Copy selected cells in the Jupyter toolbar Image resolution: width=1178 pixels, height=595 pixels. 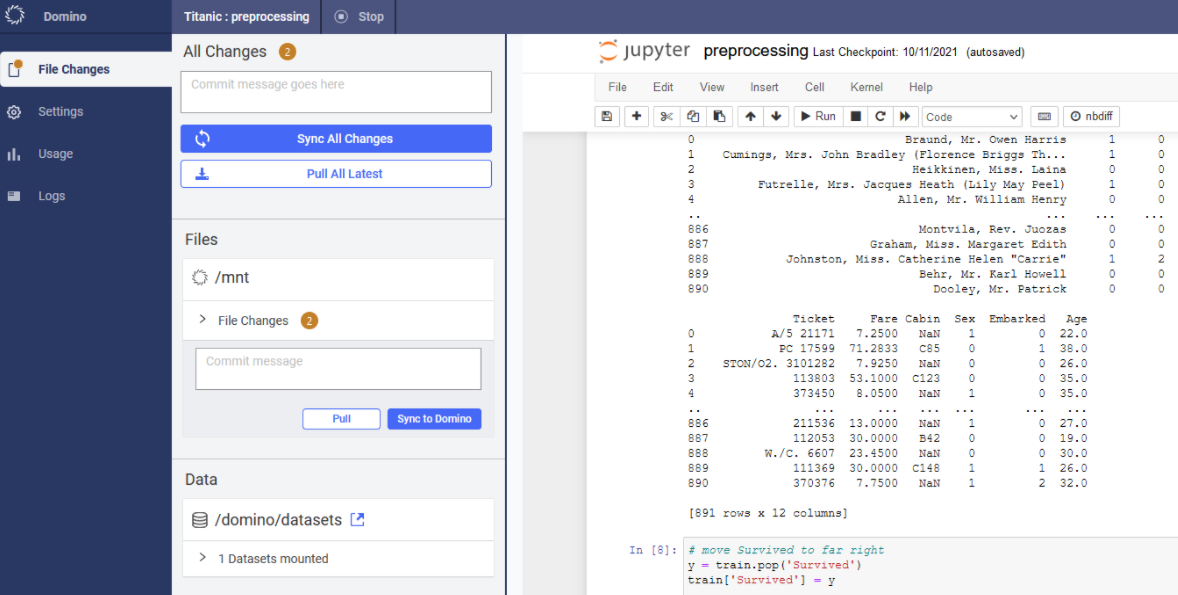[693, 116]
